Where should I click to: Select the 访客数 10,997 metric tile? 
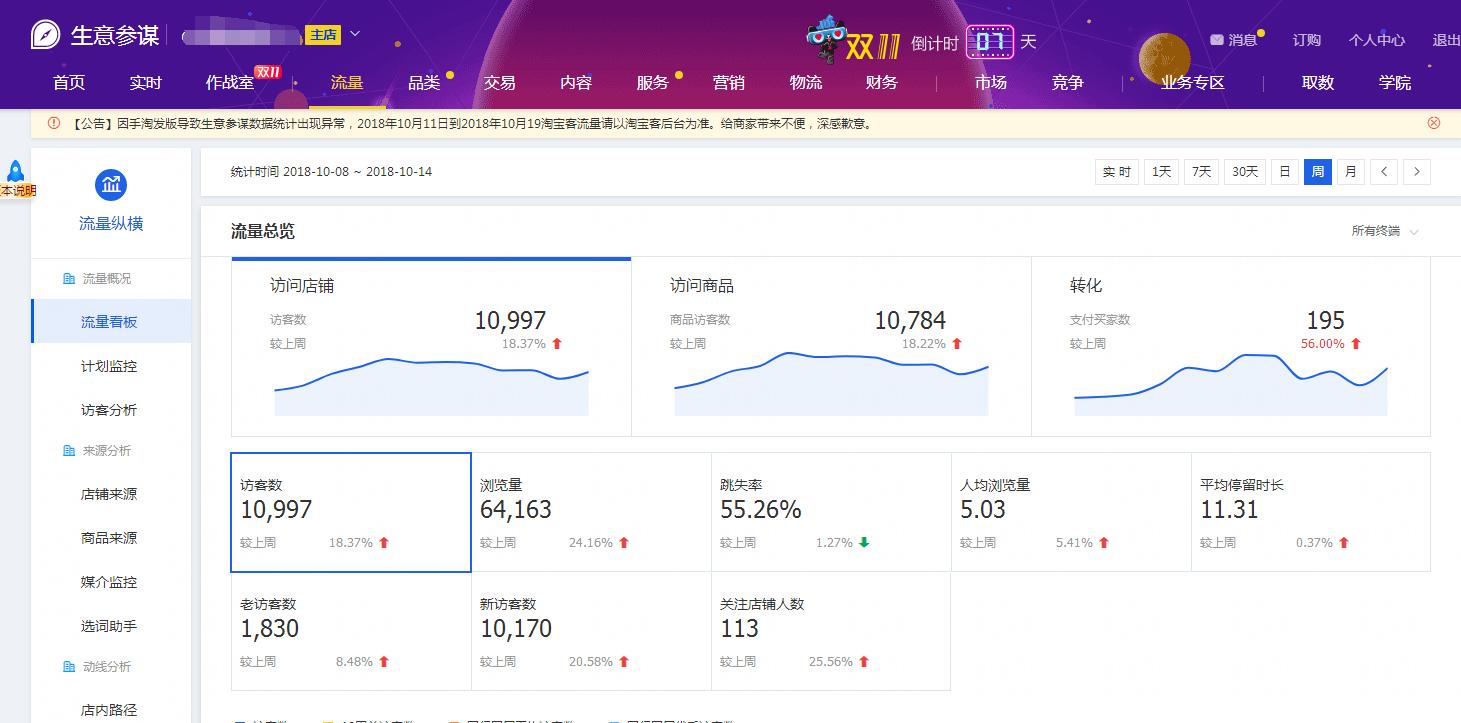(351, 512)
